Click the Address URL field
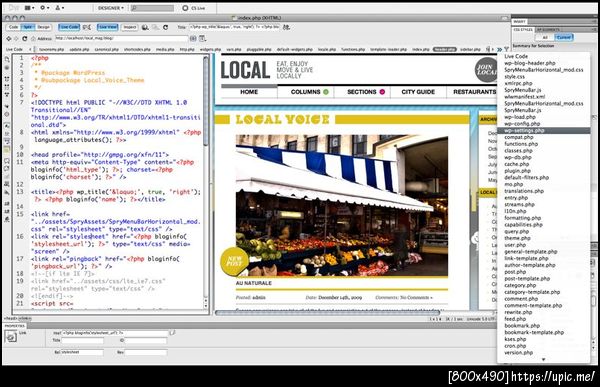The height and width of the screenshot is (387, 600). 122,38
